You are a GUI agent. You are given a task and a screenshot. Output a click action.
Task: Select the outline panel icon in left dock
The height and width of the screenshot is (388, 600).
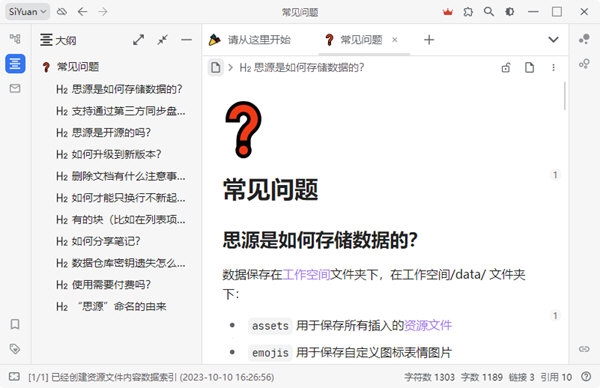[15, 64]
